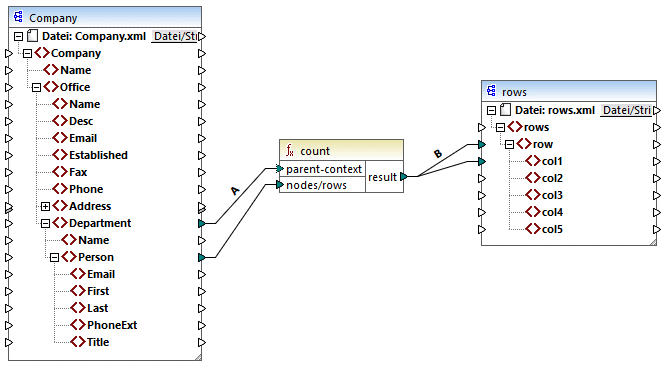This screenshot has width=664, height=365.
Task: Click the 'parent-context' parameter label
Action: point(324,169)
